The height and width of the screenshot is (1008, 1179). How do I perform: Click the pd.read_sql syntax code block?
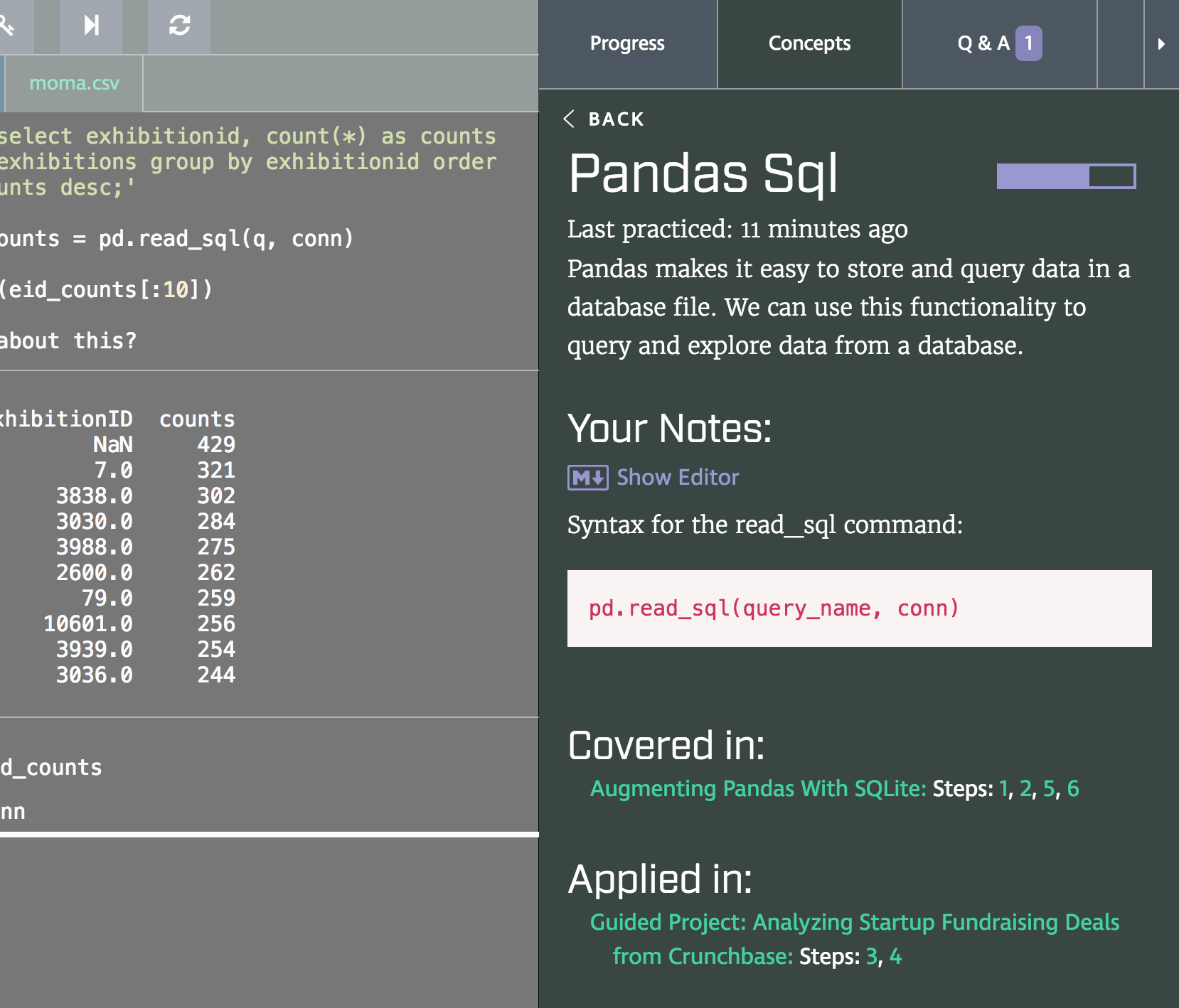859,608
